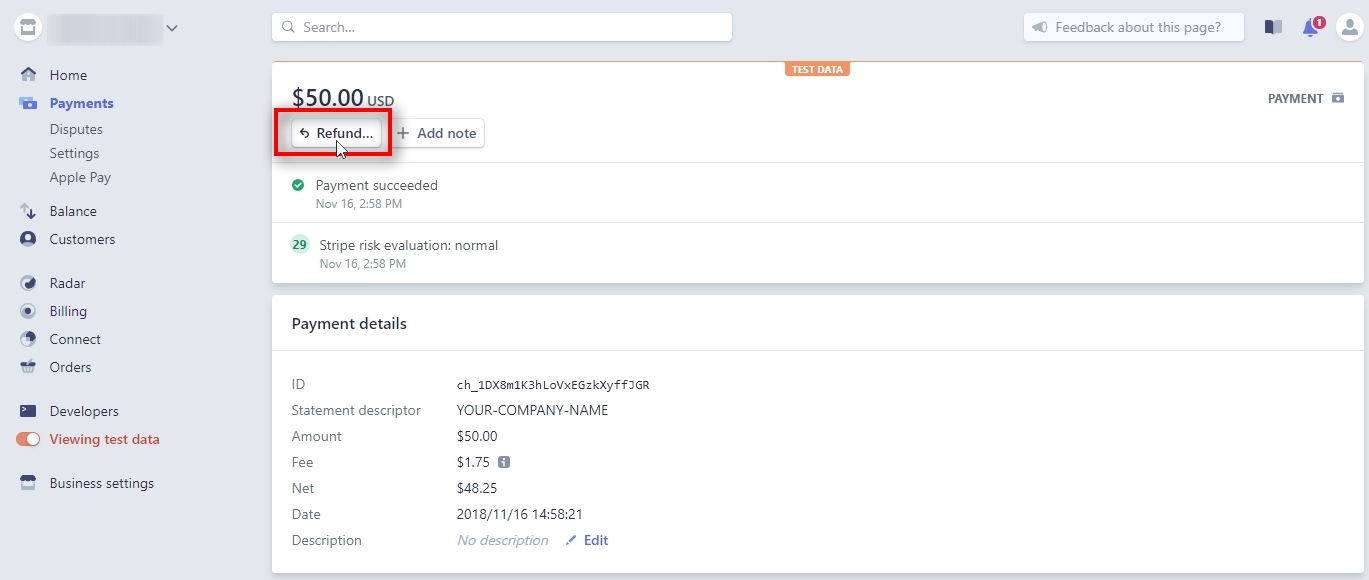1369x580 pixels.
Task: Click the documentation book icon
Action: coord(1272,27)
